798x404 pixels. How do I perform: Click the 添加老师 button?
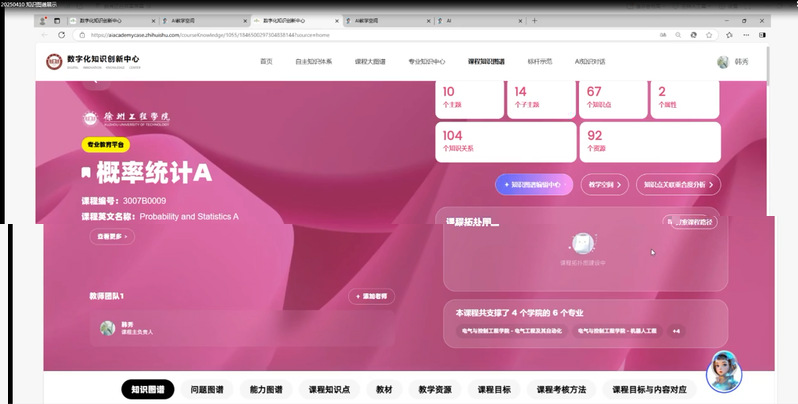point(372,296)
